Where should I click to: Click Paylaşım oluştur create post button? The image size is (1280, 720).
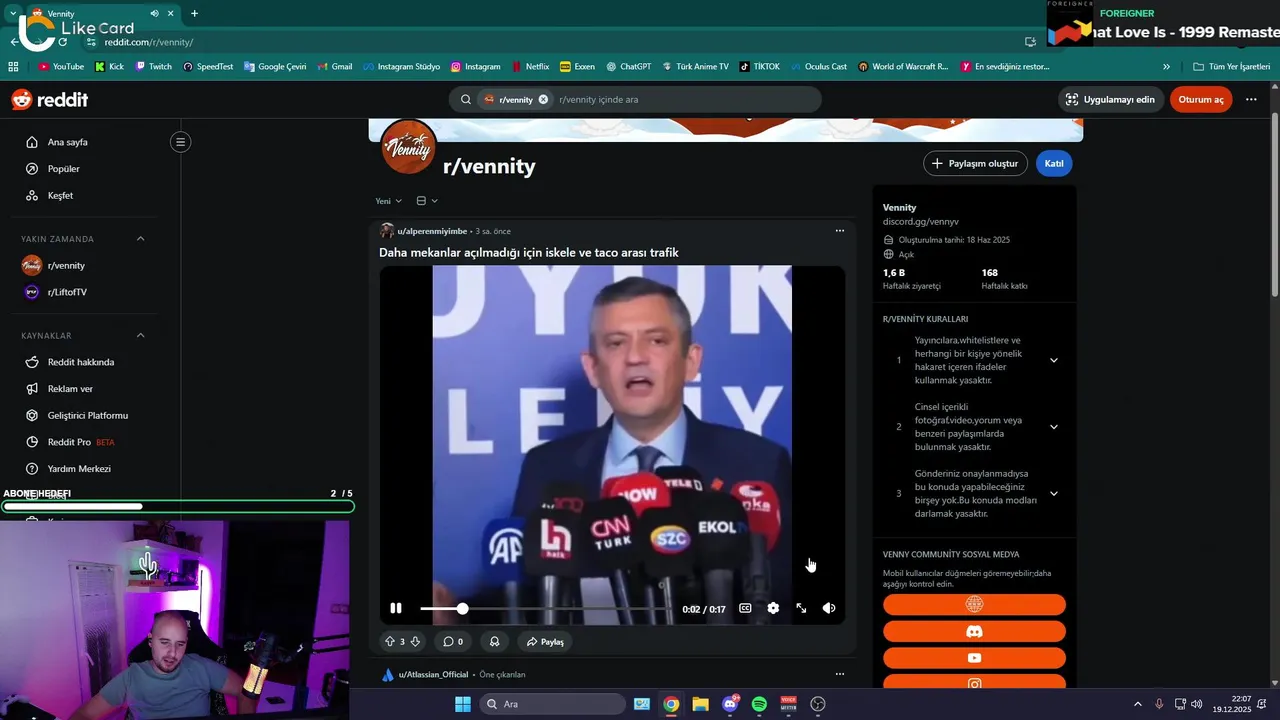click(975, 163)
